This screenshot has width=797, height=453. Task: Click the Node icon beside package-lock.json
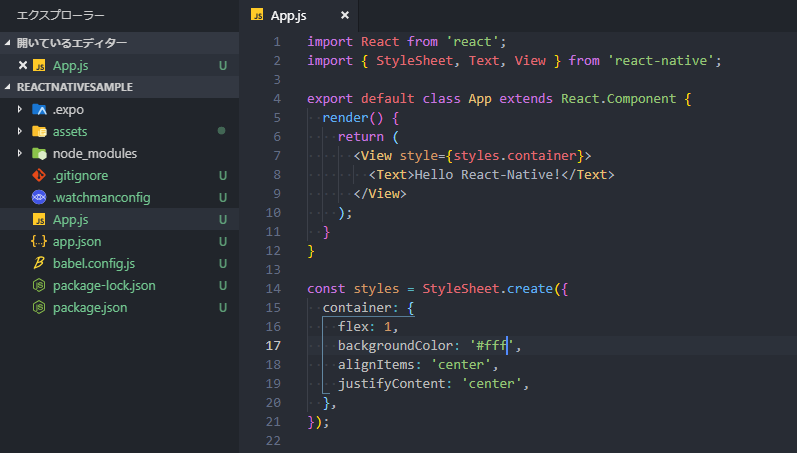pyautogui.click(x=39, y=285)
